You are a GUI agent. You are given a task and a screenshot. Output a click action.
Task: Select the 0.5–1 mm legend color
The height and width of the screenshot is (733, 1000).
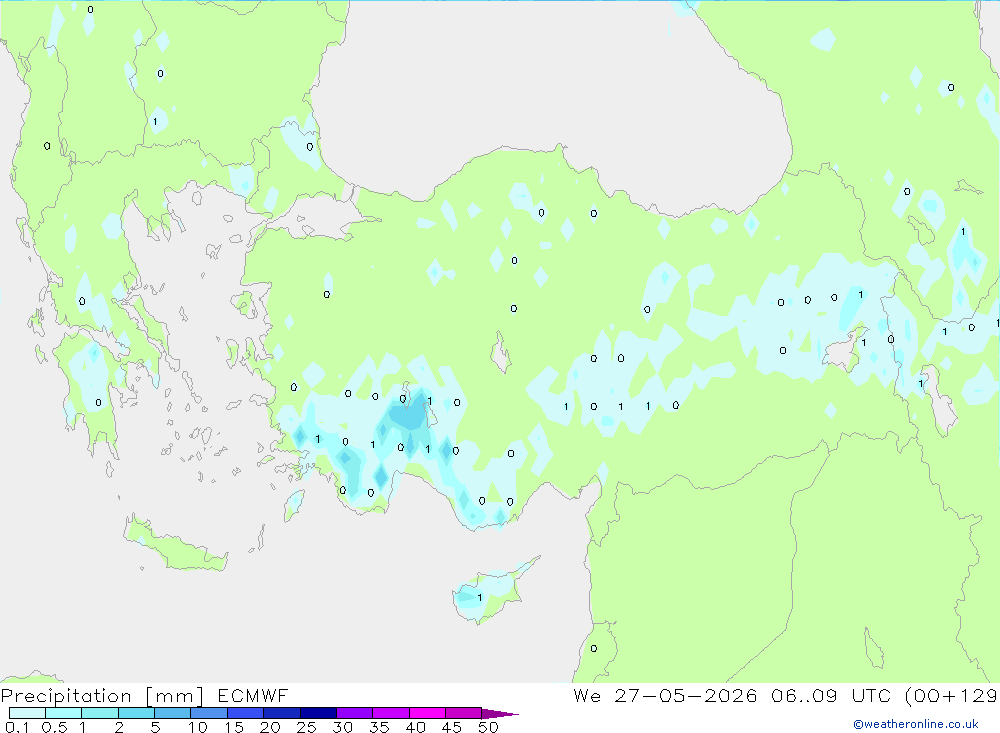[64, 713]
